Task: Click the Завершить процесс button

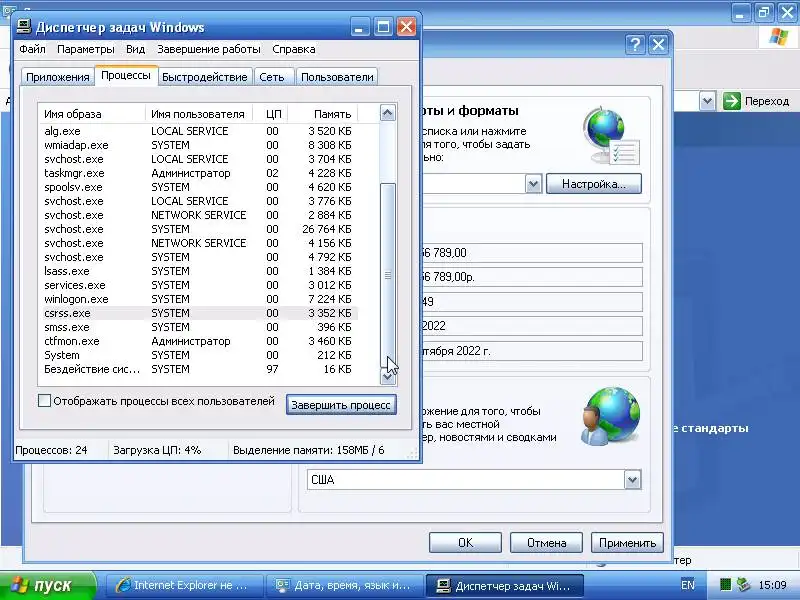Action: [x=341, y=405]
